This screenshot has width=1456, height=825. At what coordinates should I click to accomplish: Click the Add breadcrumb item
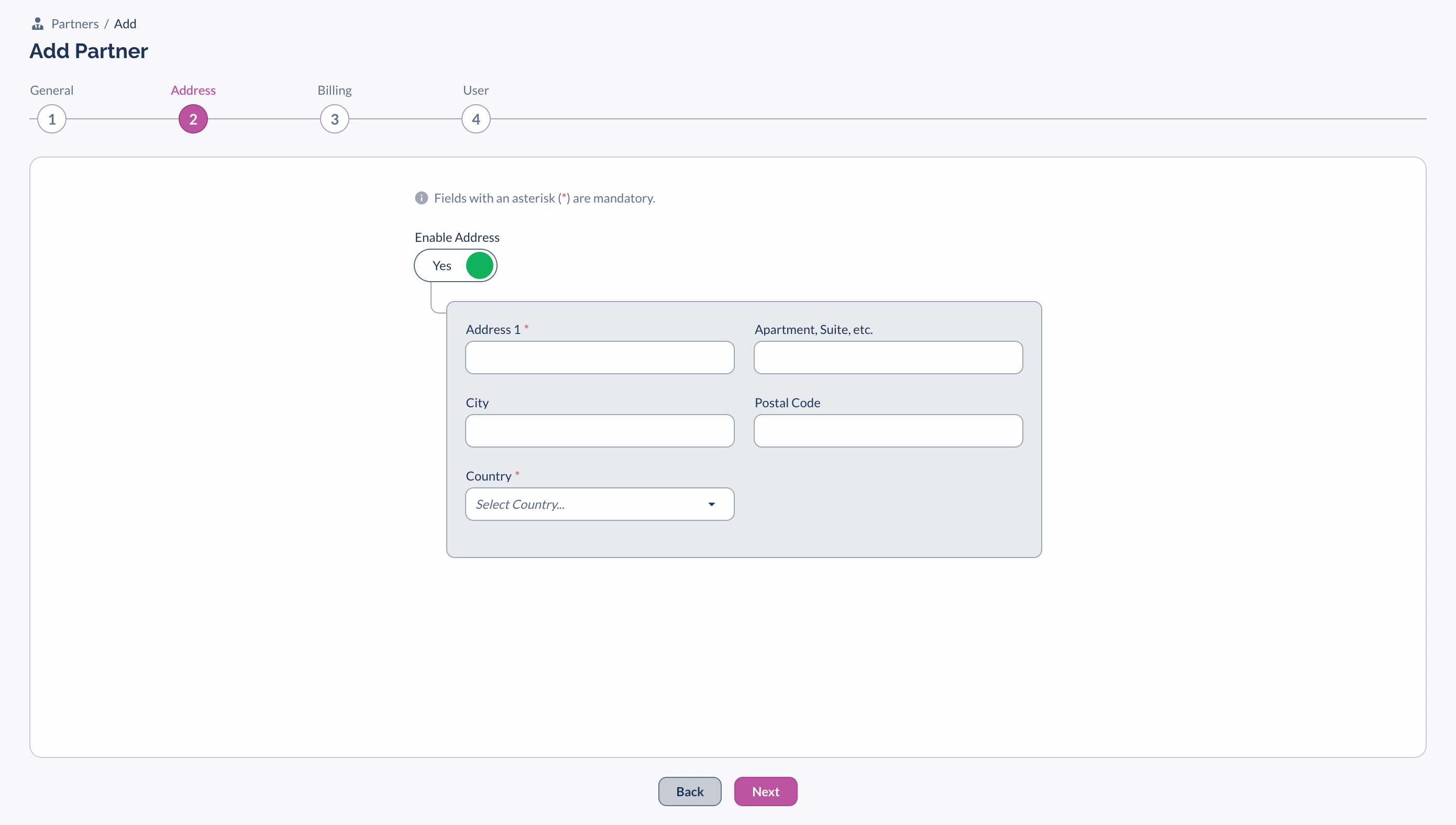125,24
